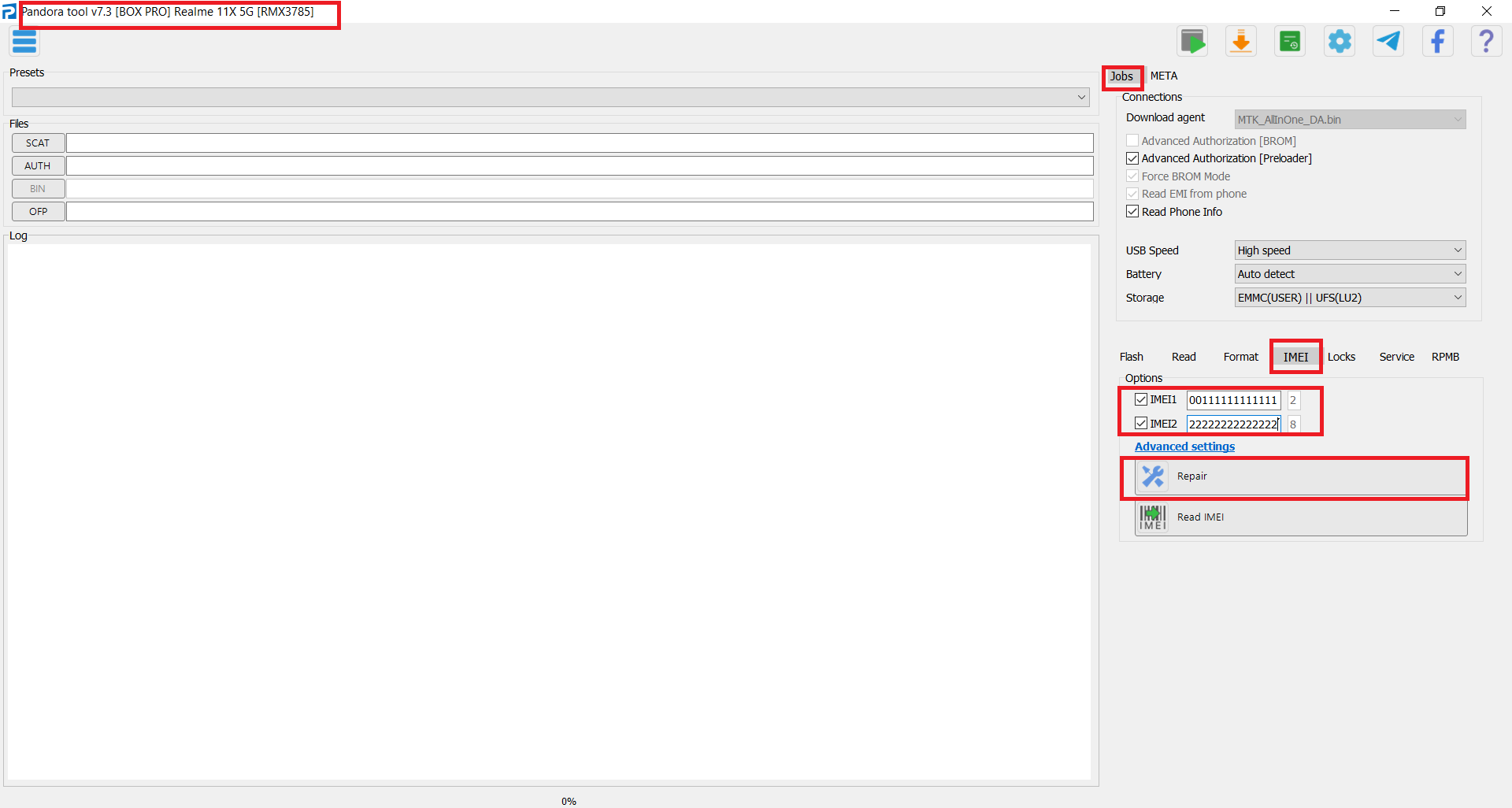This screenshot has height=808, width=1512.
Task: Toggle Read EMI from phone checkbox
Action: [x=1132, y=194]
